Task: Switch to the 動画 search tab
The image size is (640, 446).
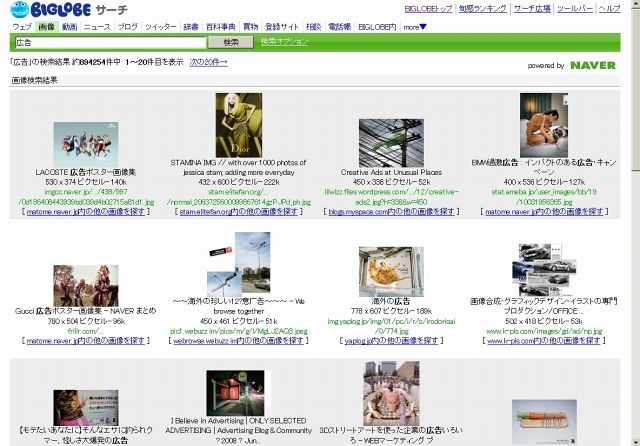Action: [x=69, y=27]
